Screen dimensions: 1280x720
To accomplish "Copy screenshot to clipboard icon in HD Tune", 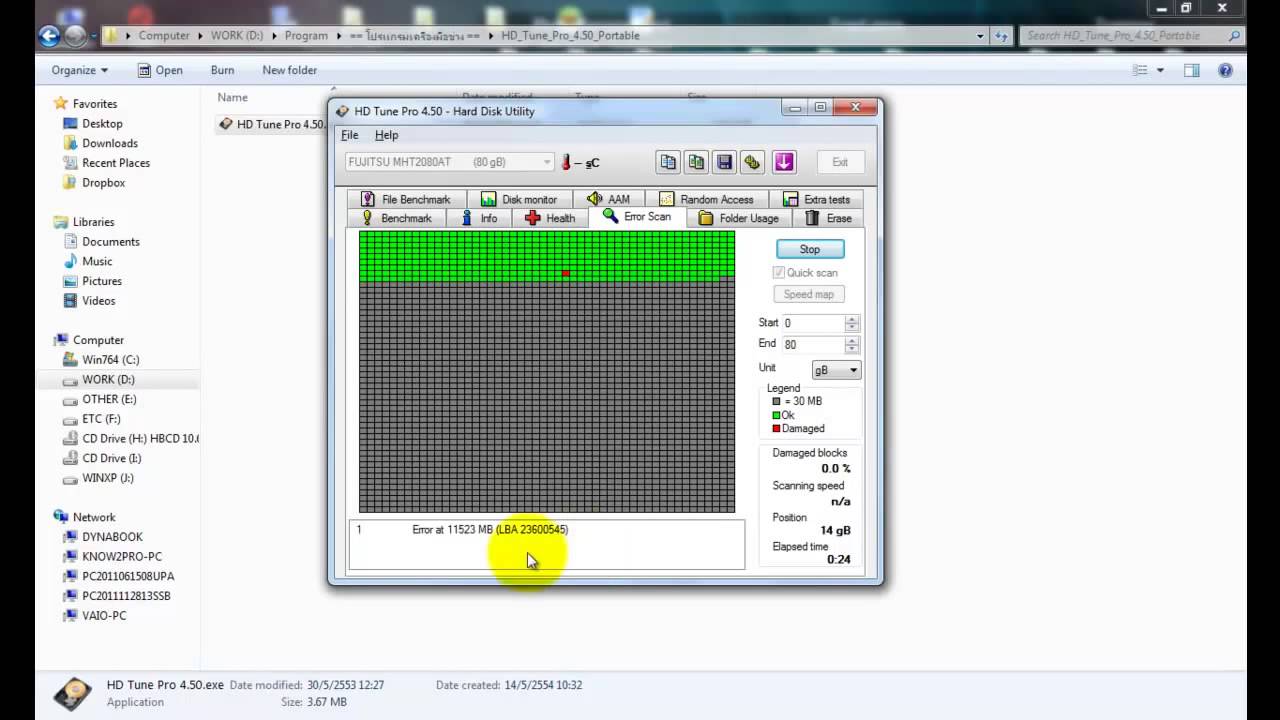I will click(x=696, y=162).
